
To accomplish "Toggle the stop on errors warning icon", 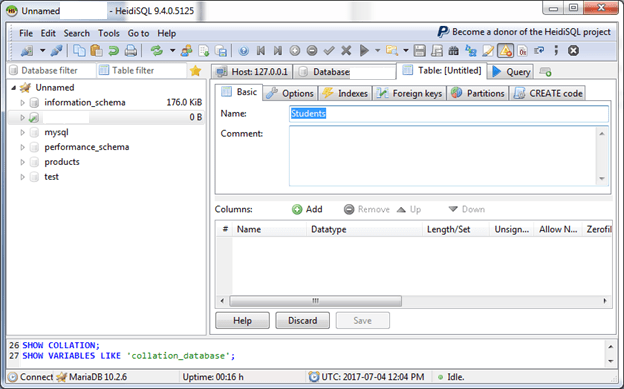I will coord(505,51).
